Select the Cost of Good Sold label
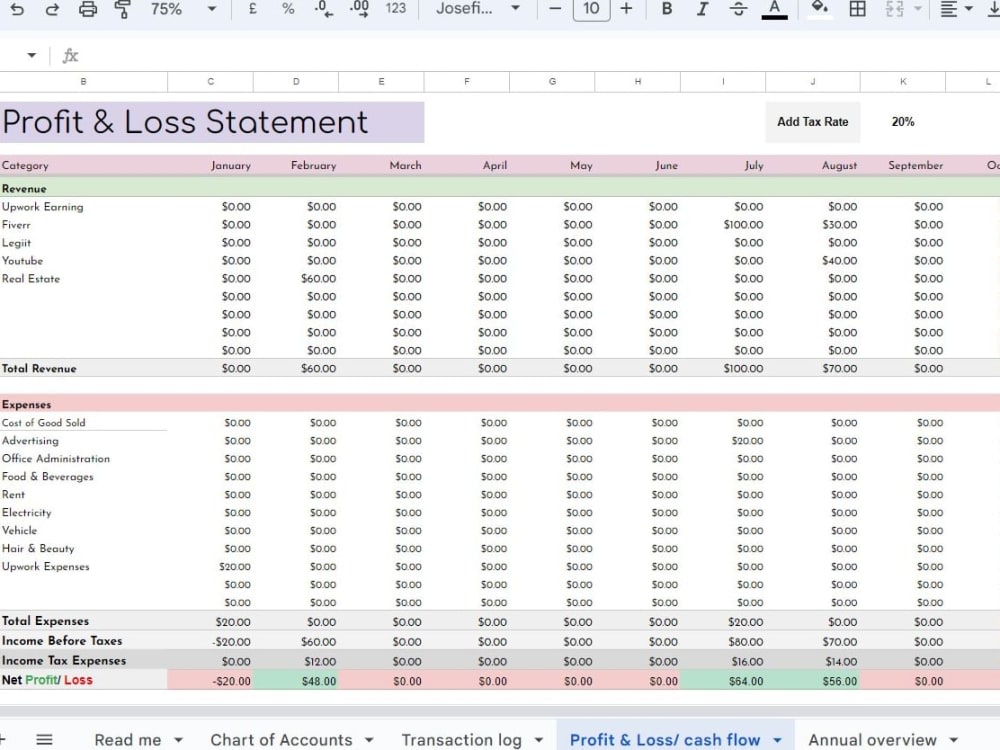 coord(43,423)
